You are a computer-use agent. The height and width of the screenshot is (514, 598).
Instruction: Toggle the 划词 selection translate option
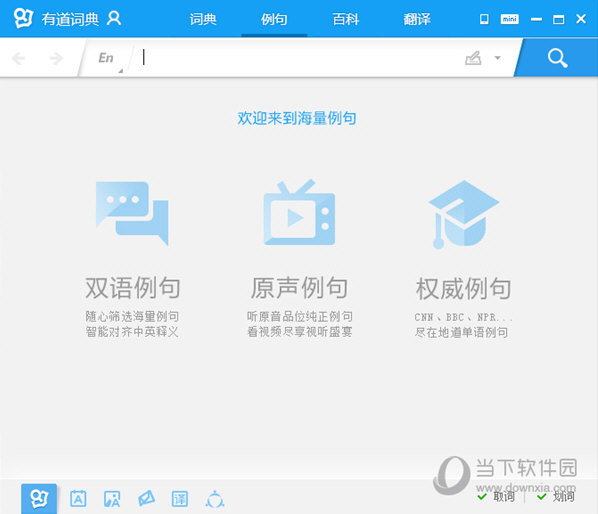(556, 496)
